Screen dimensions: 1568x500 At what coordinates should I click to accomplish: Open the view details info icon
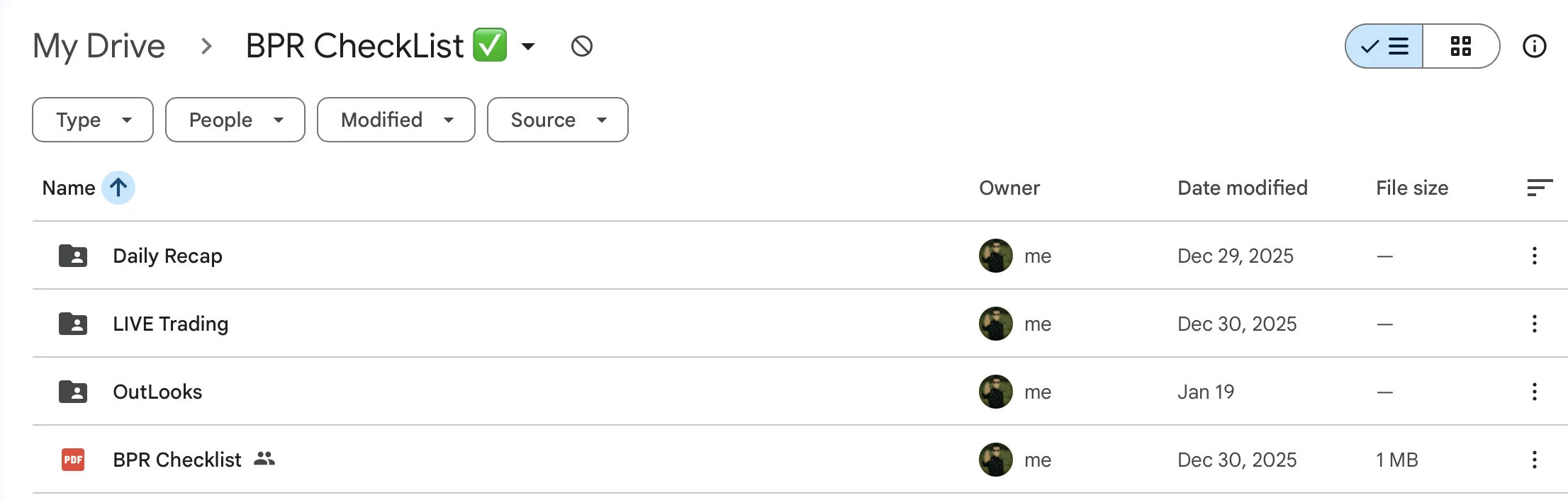[x=1534, y=47]
